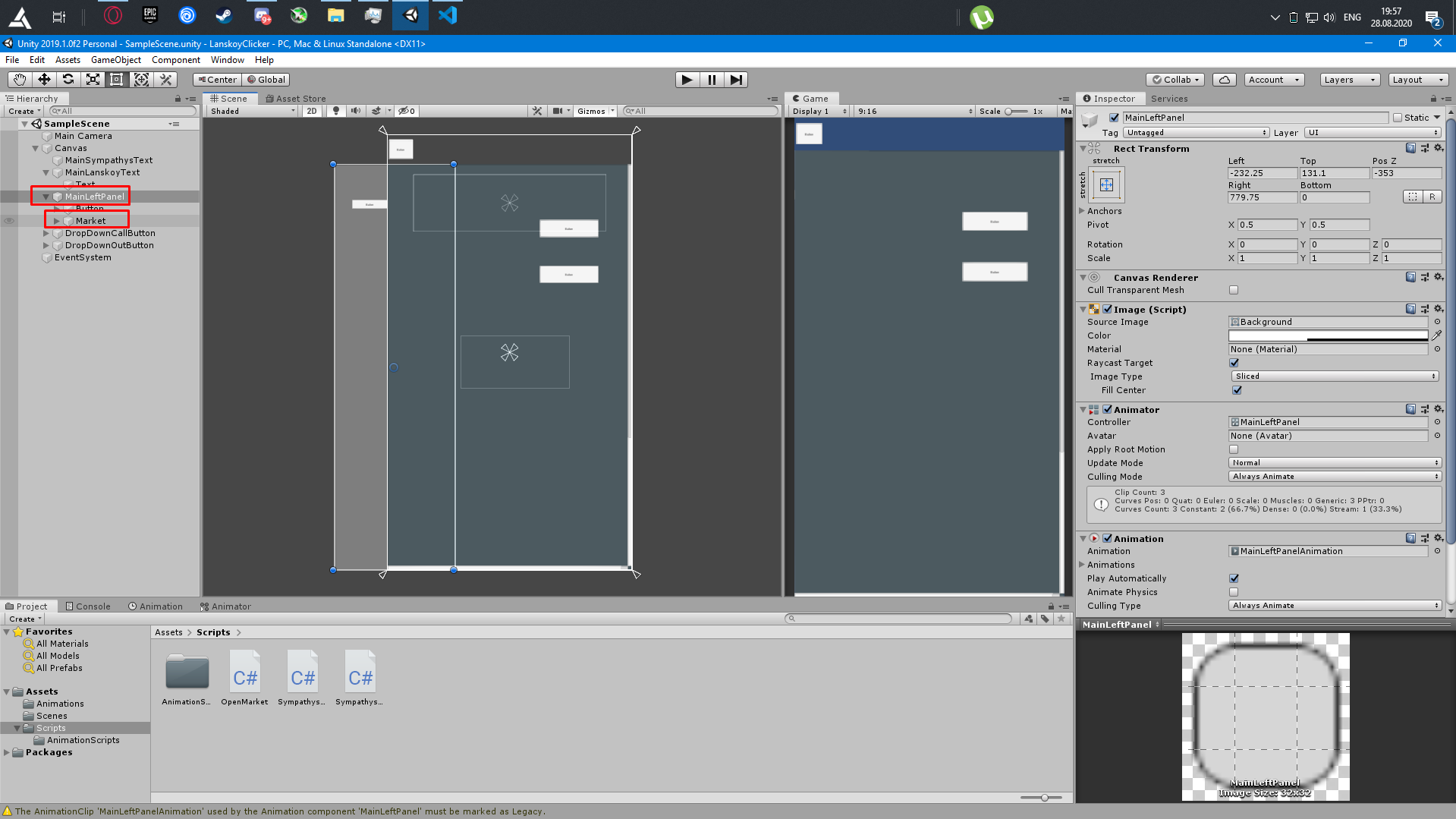Click the Step frame button
Screen dimensions: 1456x819
[x=736, y=80]
